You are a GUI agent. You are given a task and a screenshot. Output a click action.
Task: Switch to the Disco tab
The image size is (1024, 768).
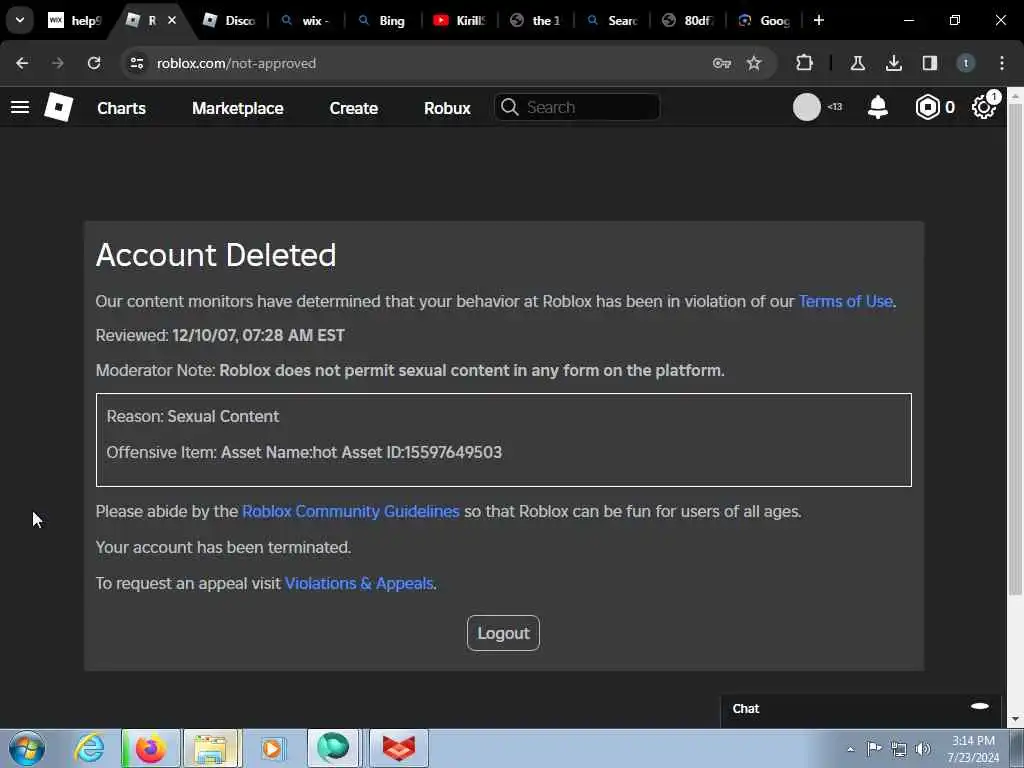click(229, 20)
